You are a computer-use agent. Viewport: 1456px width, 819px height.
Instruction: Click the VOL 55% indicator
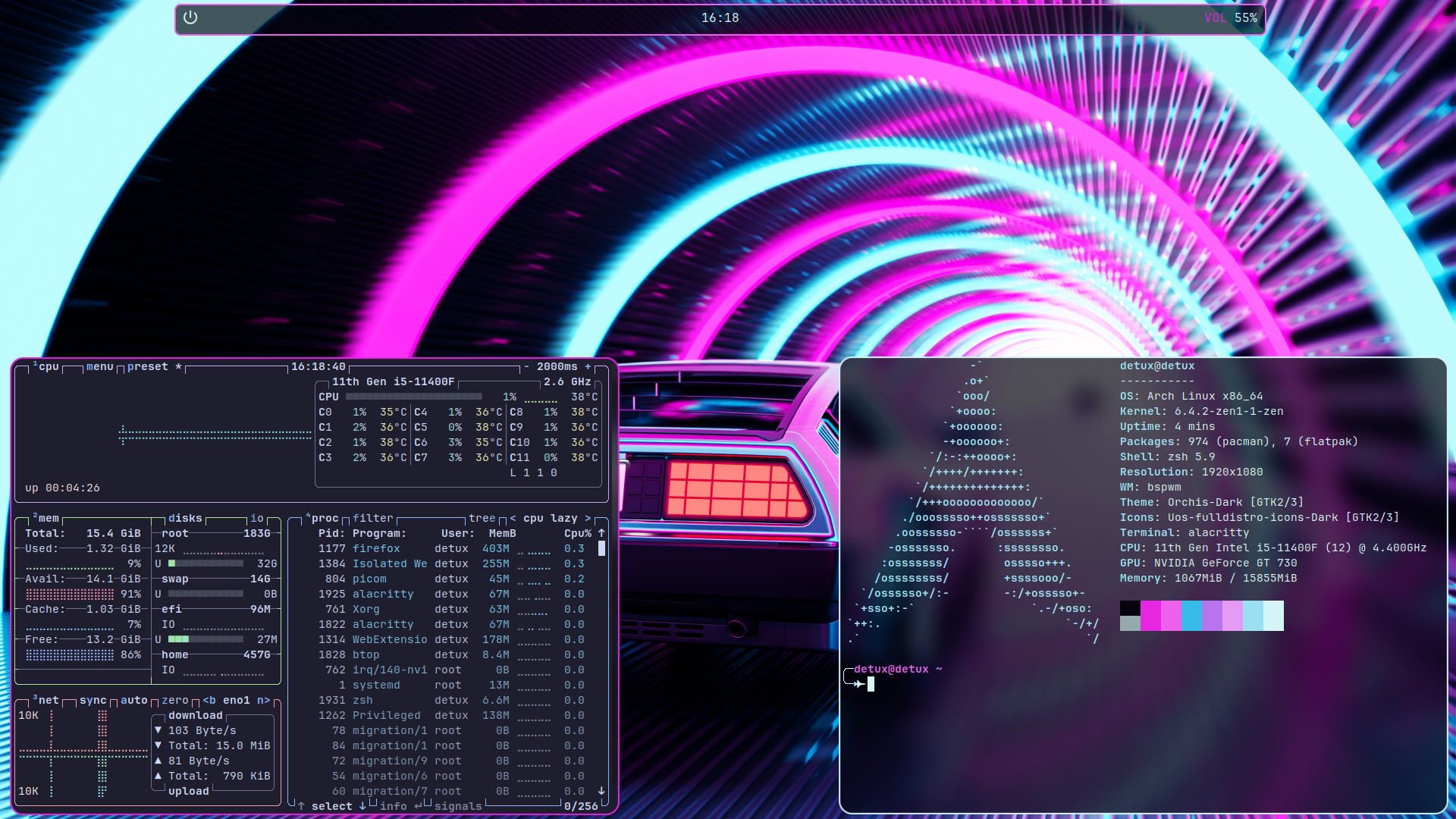click(1230, 17)
